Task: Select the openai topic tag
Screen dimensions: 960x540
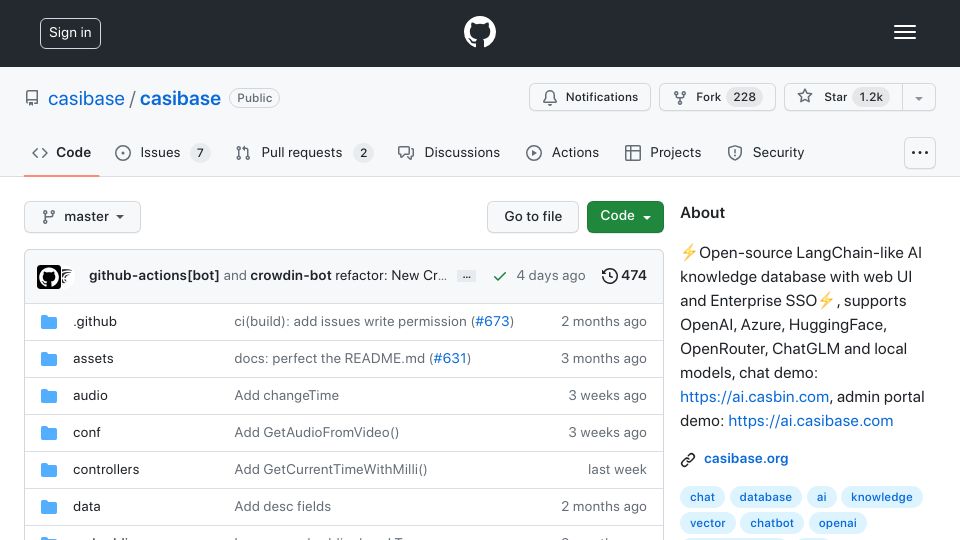Action: pos(838,523)
